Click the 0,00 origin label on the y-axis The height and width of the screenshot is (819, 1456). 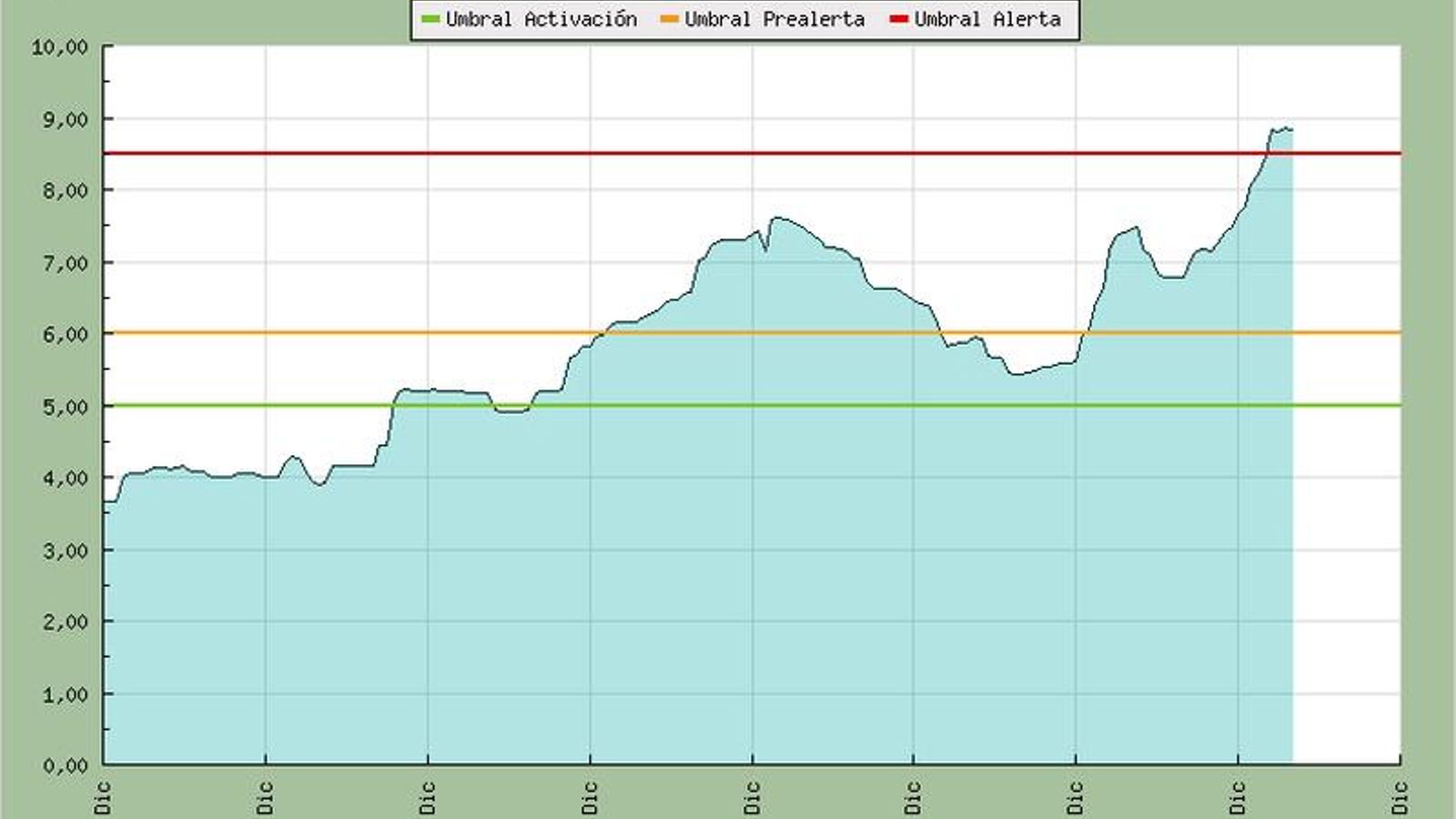point(65,766)
